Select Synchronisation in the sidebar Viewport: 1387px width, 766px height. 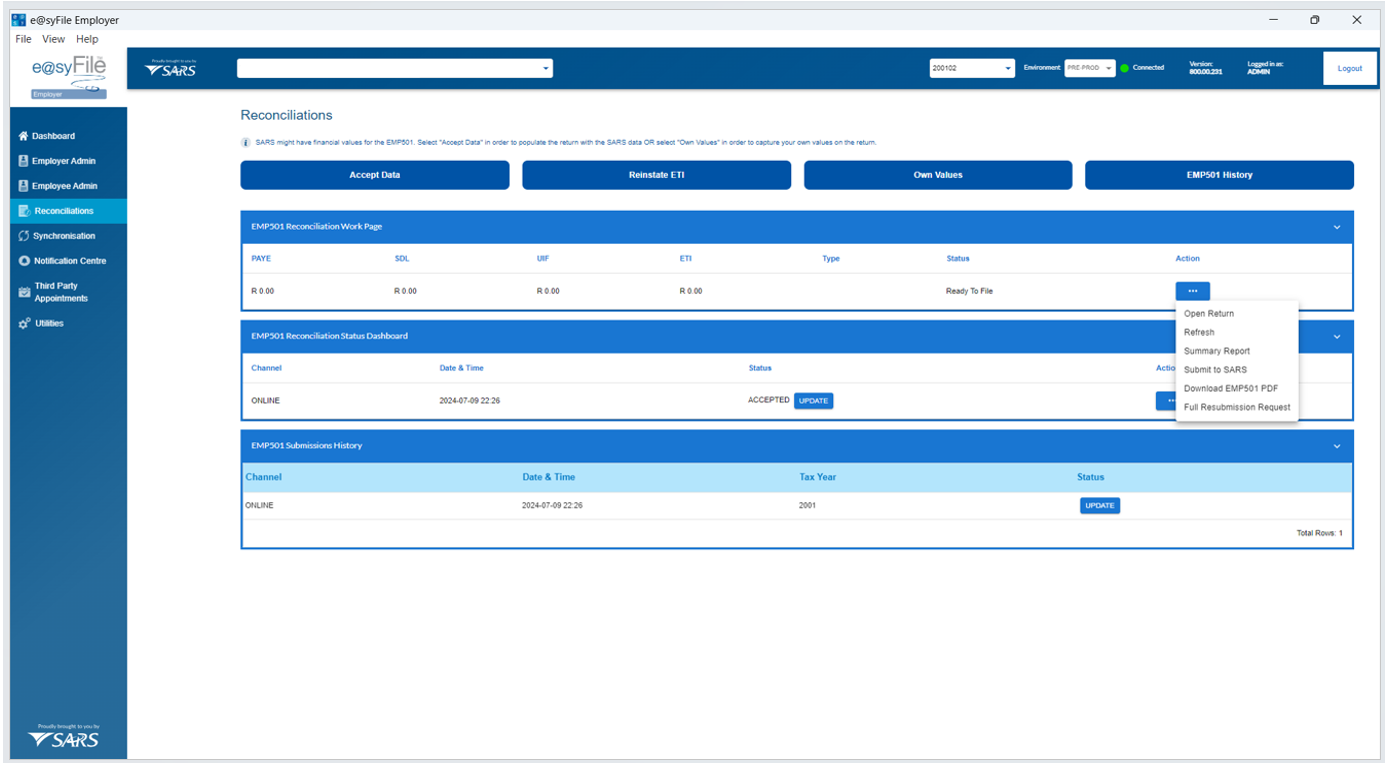coord(64,236)
